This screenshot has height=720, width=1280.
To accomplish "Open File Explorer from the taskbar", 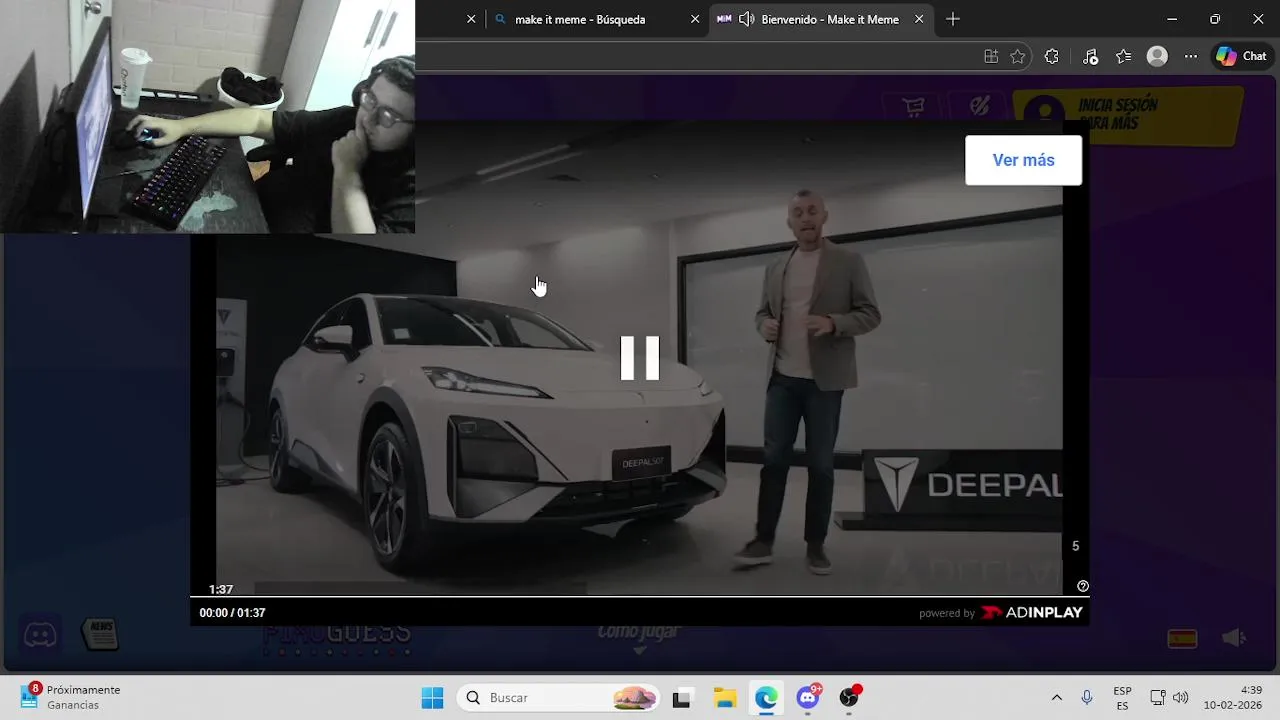I will pyautogui.click(x=724, y=698).
